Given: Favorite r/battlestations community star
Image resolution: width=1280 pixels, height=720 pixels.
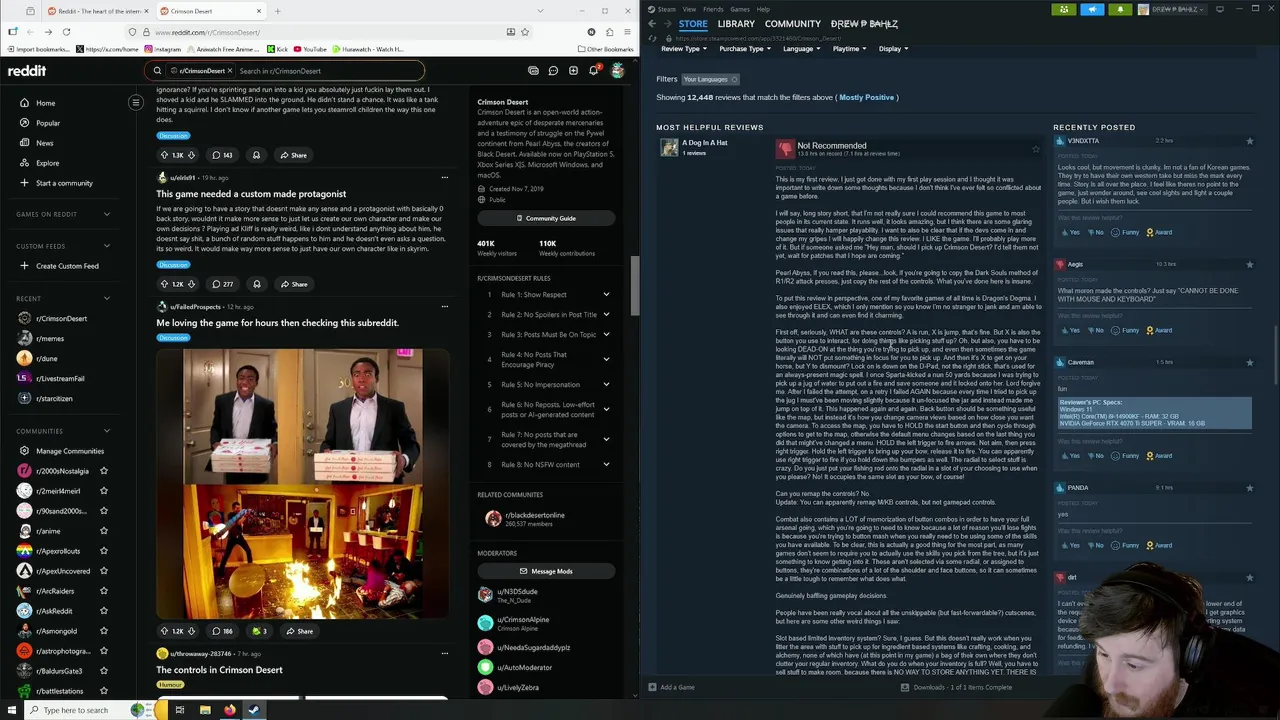Looking at the screenshot, I should [x=103, y=691].
